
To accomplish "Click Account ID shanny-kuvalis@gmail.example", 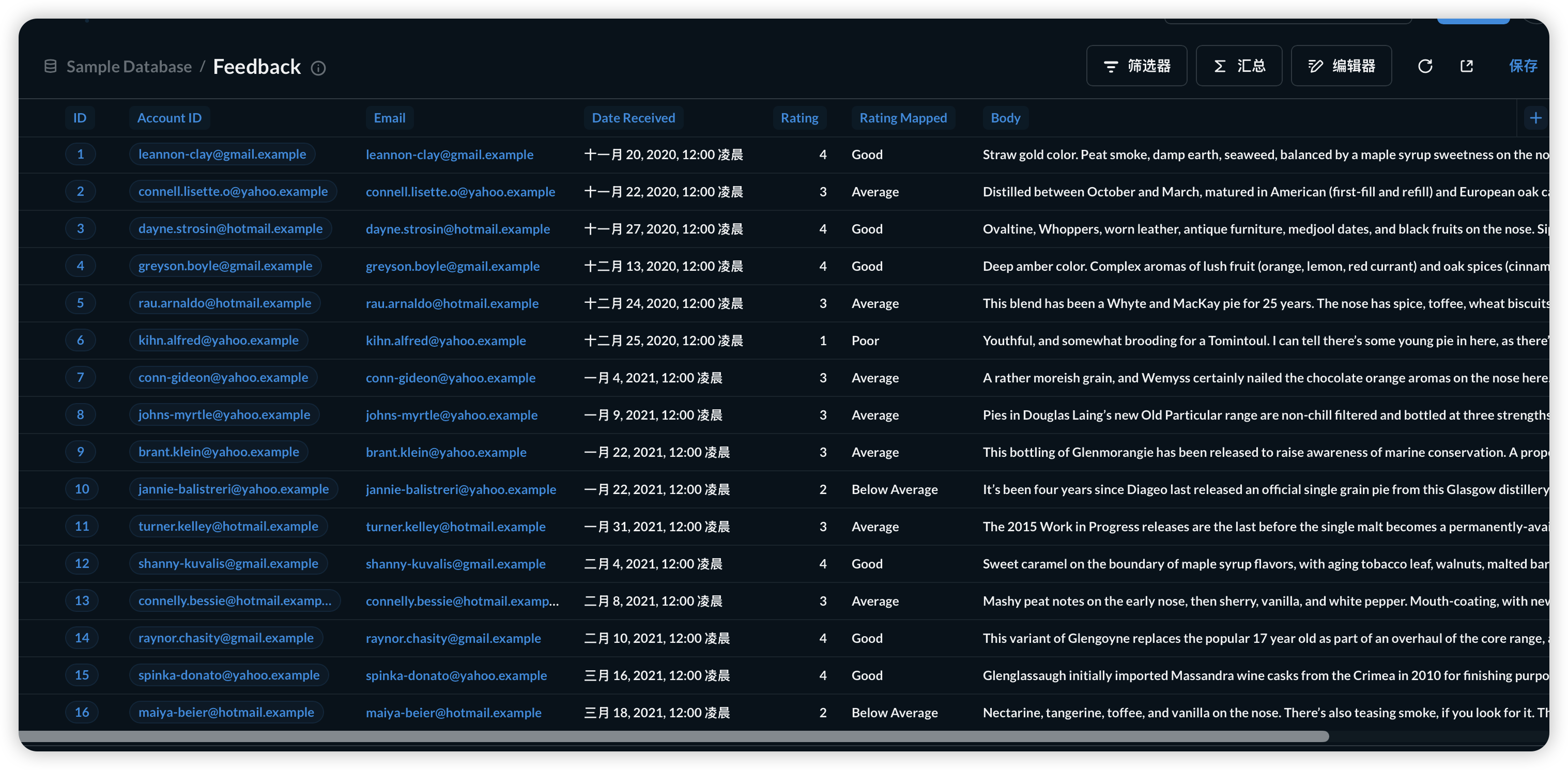I will pyautogui.click(x=228, y=564).
